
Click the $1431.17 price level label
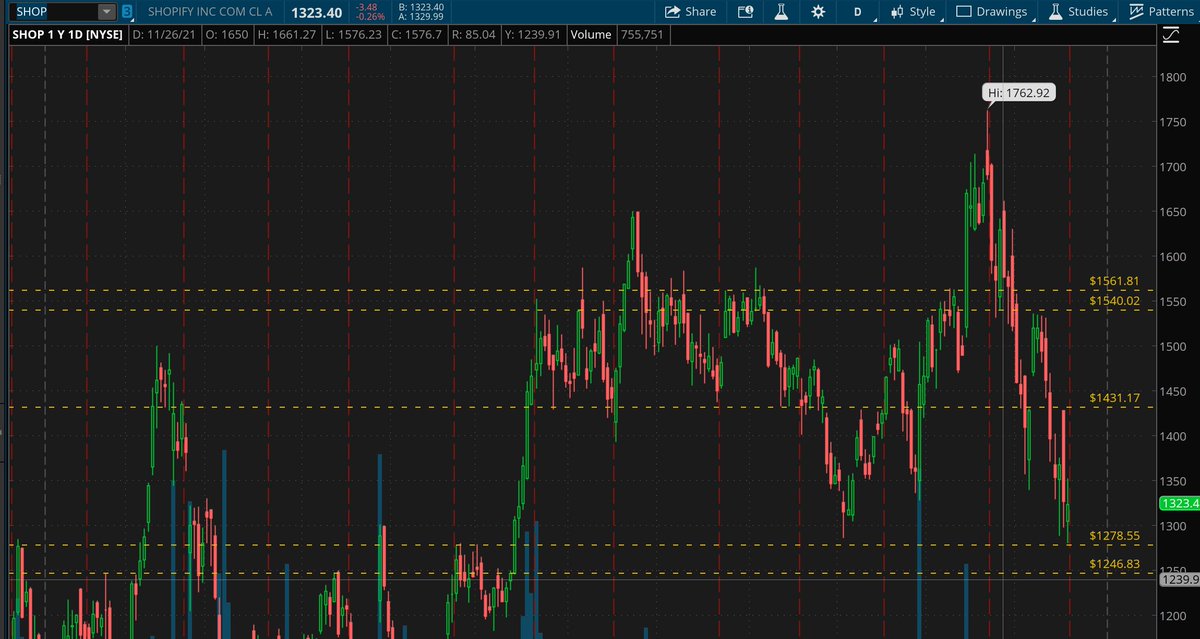[x=1114, y=398]
